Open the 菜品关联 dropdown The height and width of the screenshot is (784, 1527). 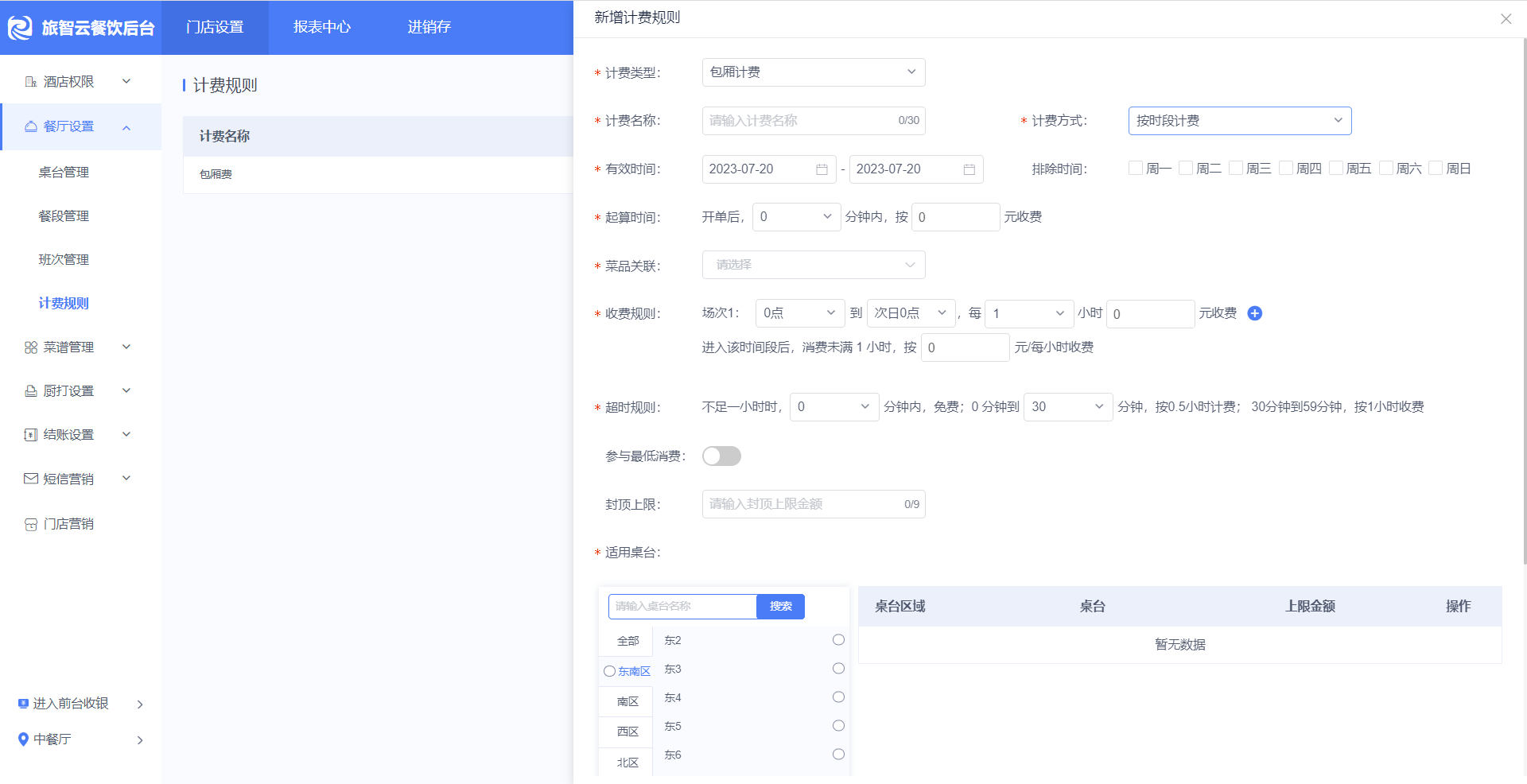814,265
